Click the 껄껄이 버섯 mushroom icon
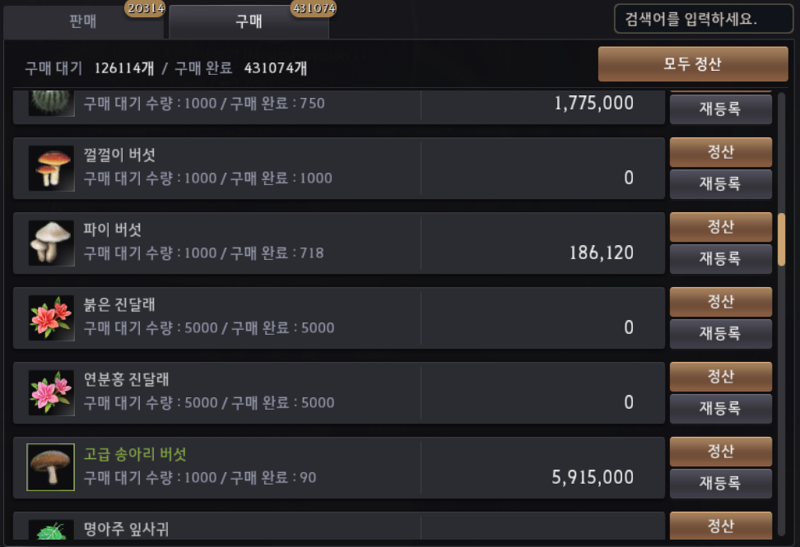The width and height of the screenshot is (800, 547). (51, 168)
